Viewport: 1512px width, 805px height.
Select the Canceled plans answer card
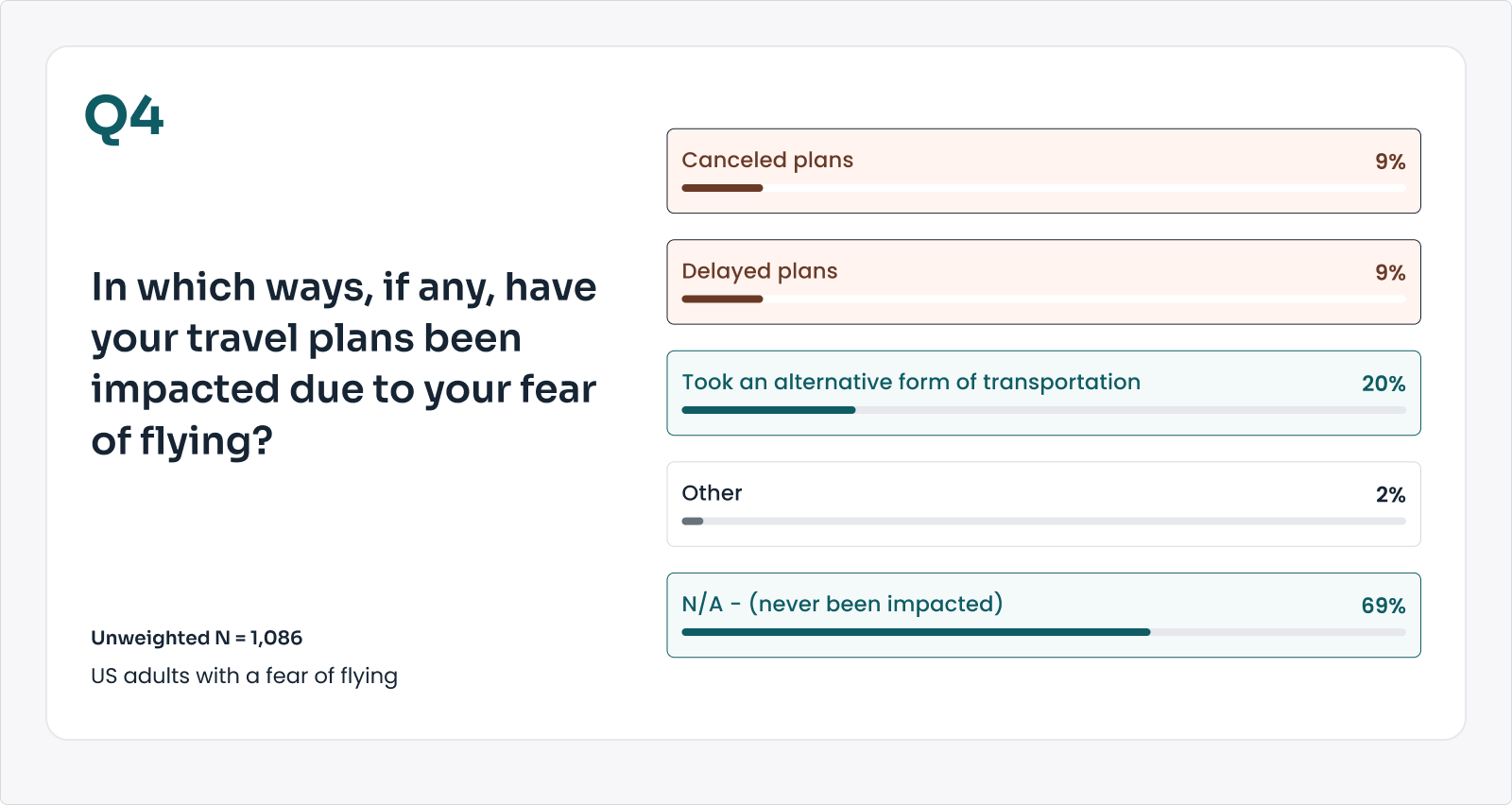point(1043,171)
